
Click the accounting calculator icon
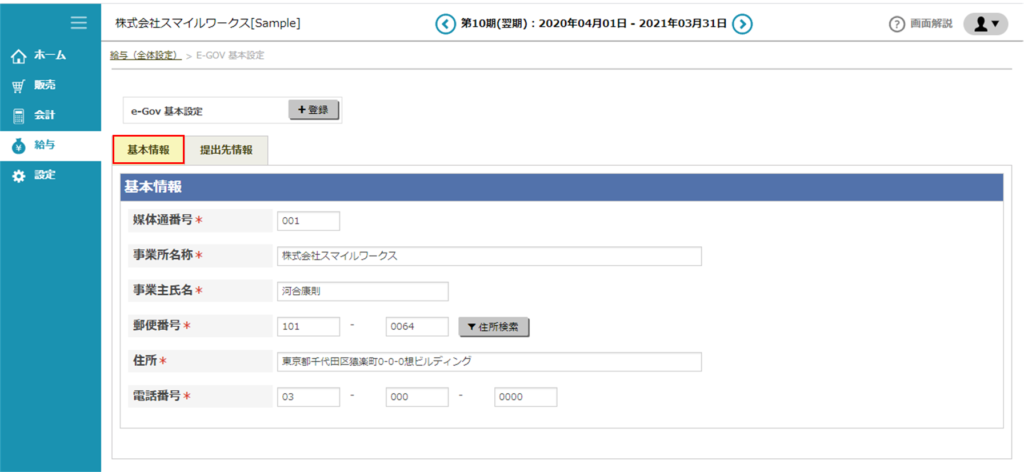tap(19, 116)
